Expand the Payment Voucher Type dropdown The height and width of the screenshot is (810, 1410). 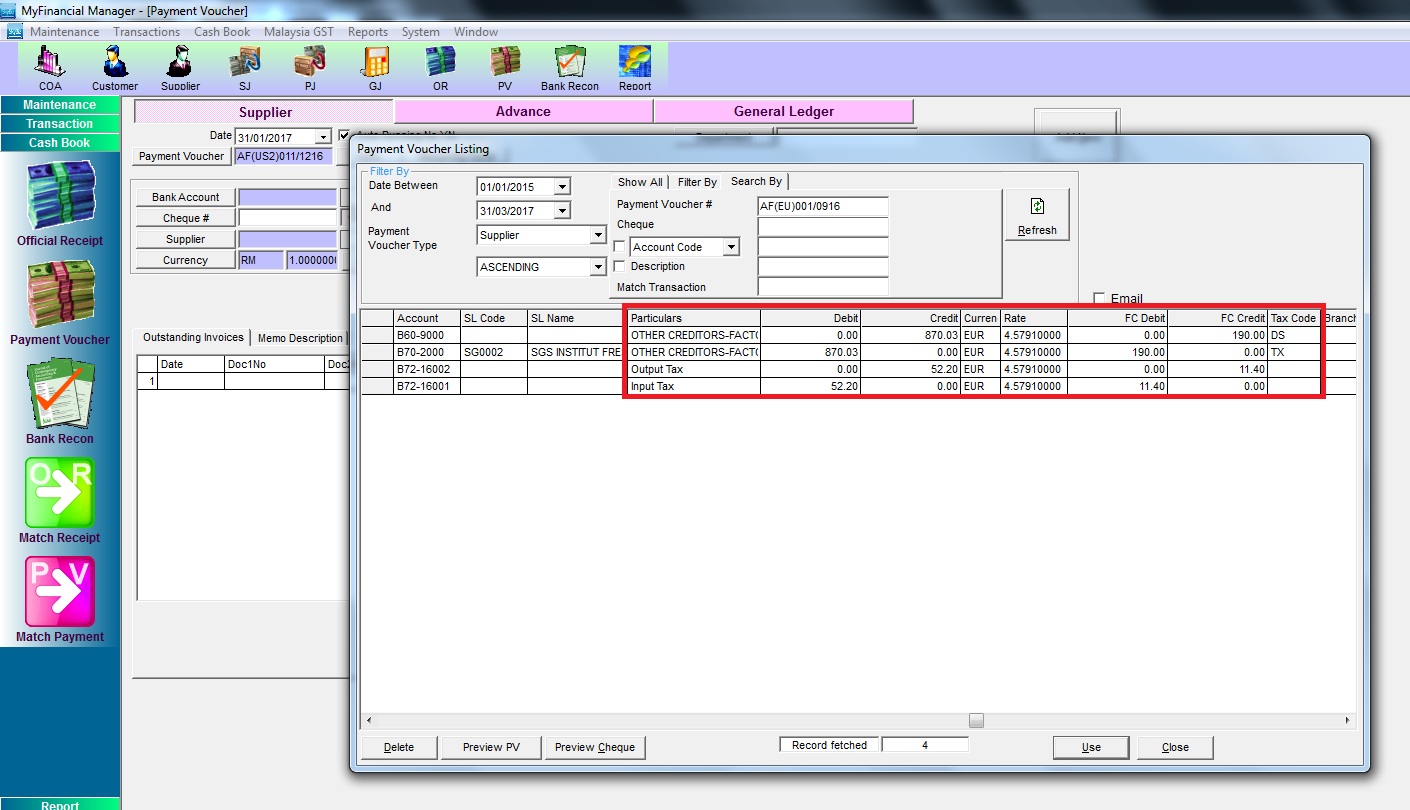pyautogui.click(x=598, y=236)
